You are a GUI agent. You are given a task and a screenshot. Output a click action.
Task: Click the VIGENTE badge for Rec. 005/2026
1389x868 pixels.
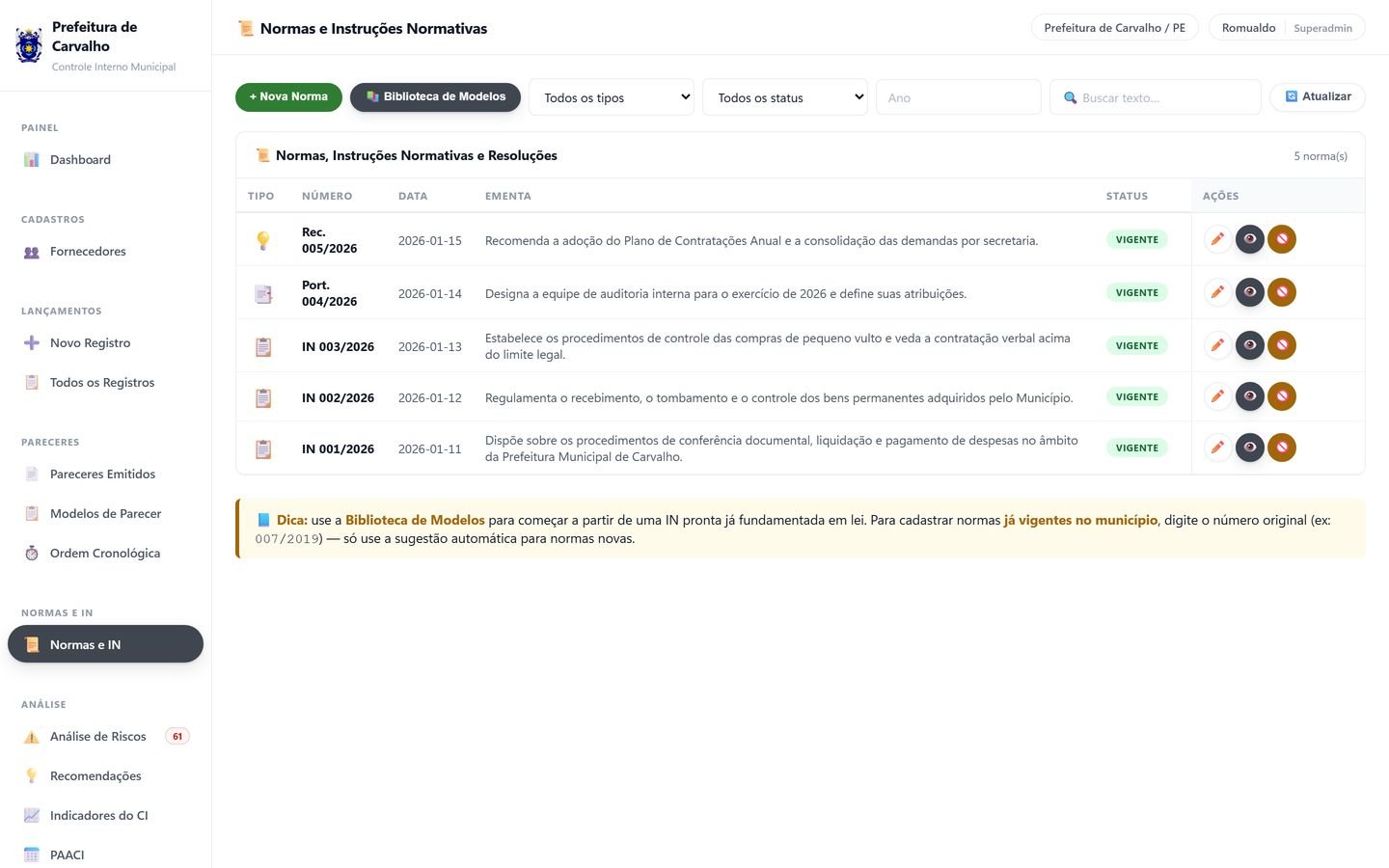pos(1137,239)
